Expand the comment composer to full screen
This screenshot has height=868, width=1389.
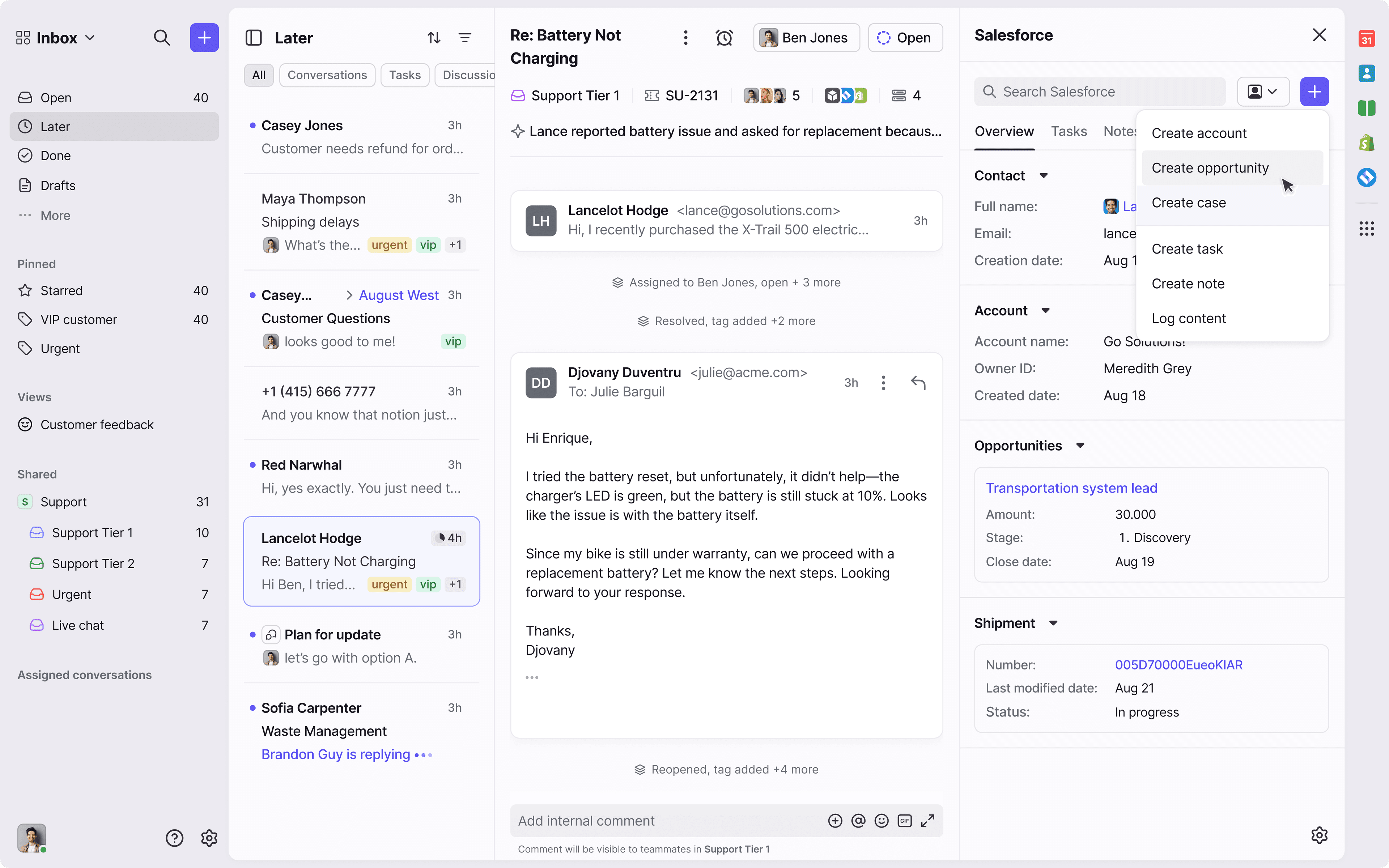(927, 820)
